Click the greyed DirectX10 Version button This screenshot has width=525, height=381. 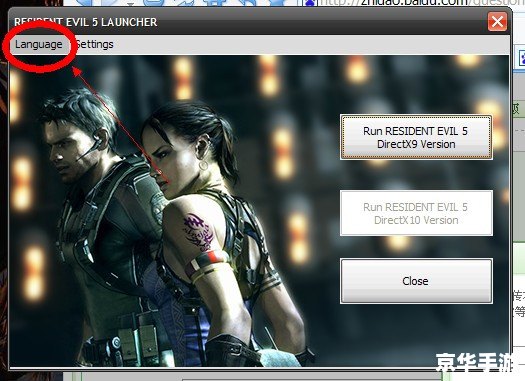[416, 213]
